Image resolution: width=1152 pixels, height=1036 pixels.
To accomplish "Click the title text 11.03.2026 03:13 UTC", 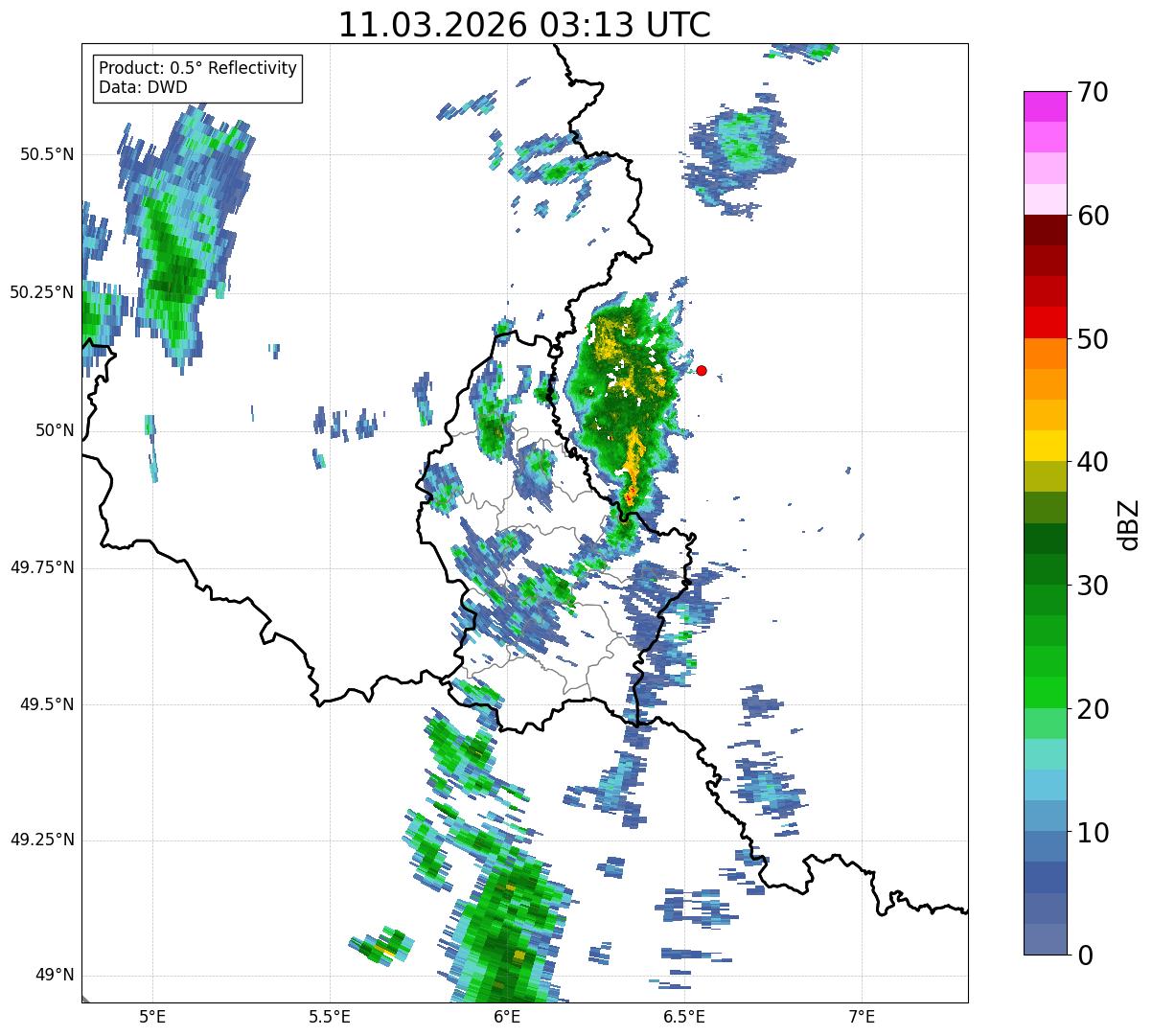I will click(x=524, y=24).
